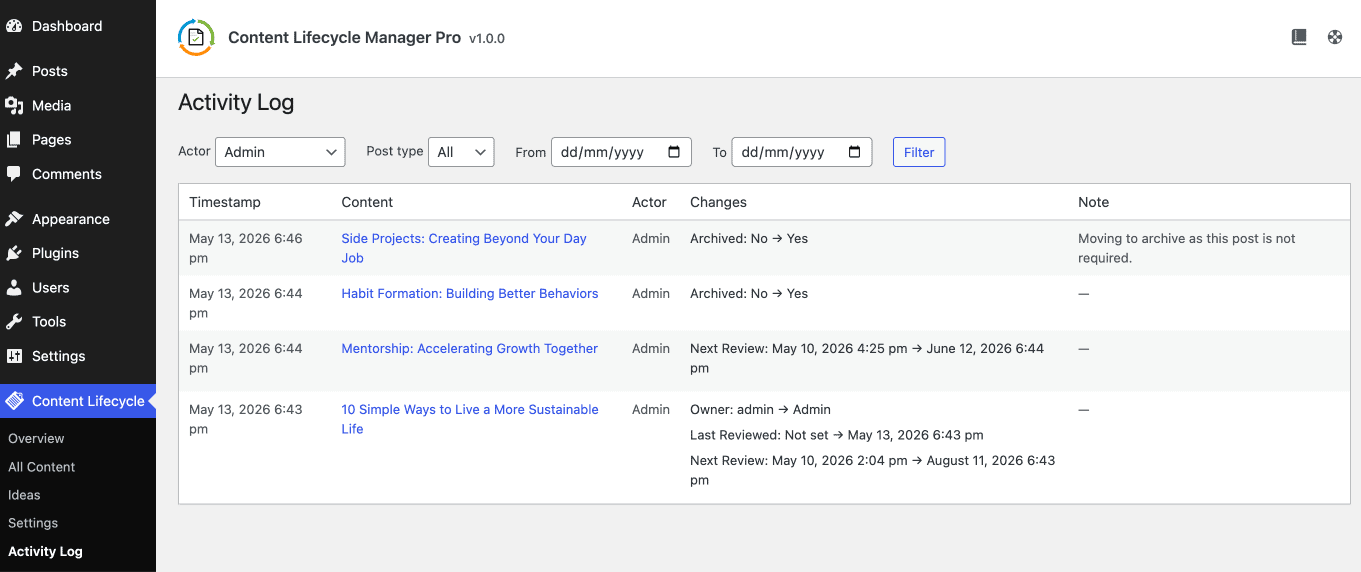This screenshot has height=572, width=1361.
Task: Click 'Archived: No → Yes' in Habit Formation row
Action: pos(749,294)
